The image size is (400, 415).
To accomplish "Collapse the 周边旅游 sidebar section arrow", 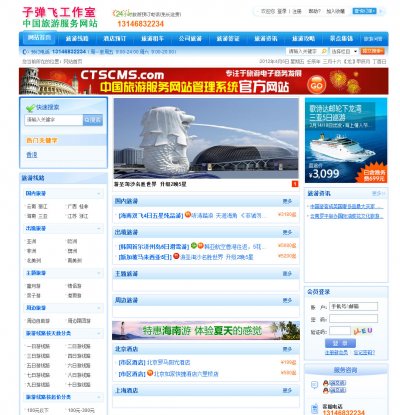I will (x=99, y=308).
